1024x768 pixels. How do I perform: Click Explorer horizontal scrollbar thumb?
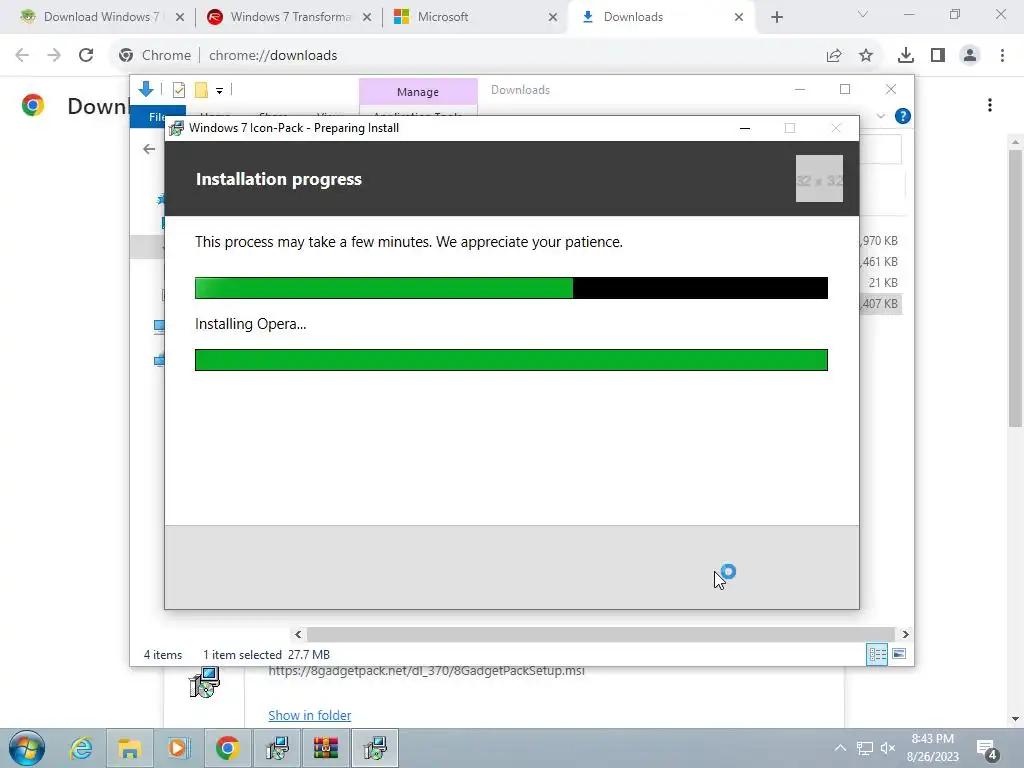[600, 634]
